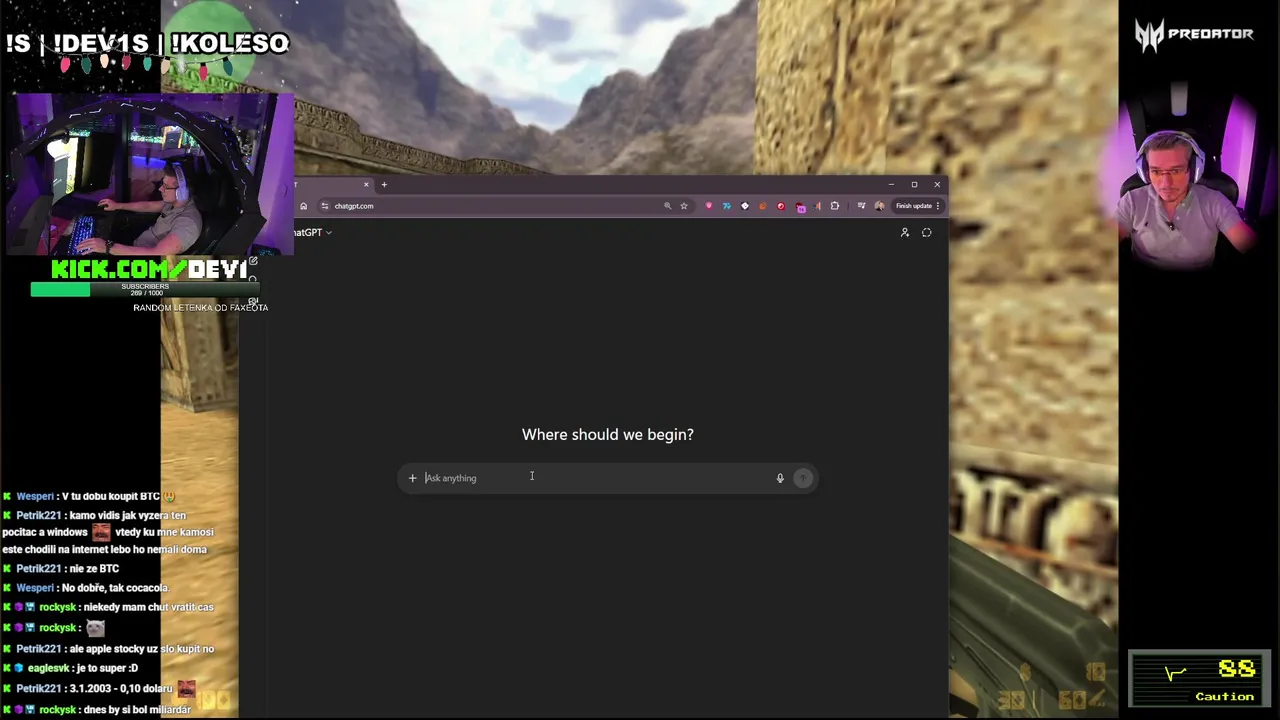
Task: Click the Predator logo overlay
Action: click(x=1194, y=35)
